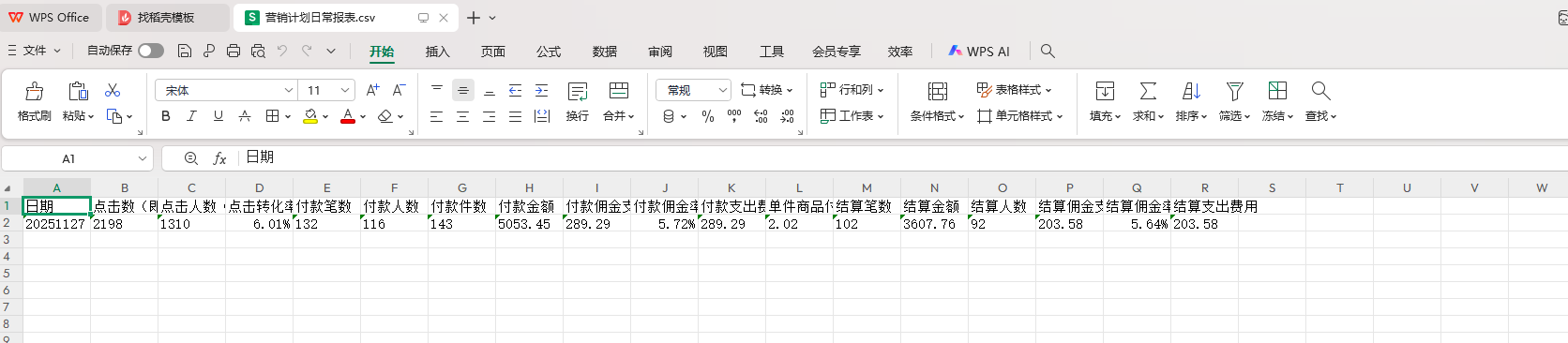Click the Fill (填充) icon
The image size is (1568, 343).
(x=1105, y=91)
